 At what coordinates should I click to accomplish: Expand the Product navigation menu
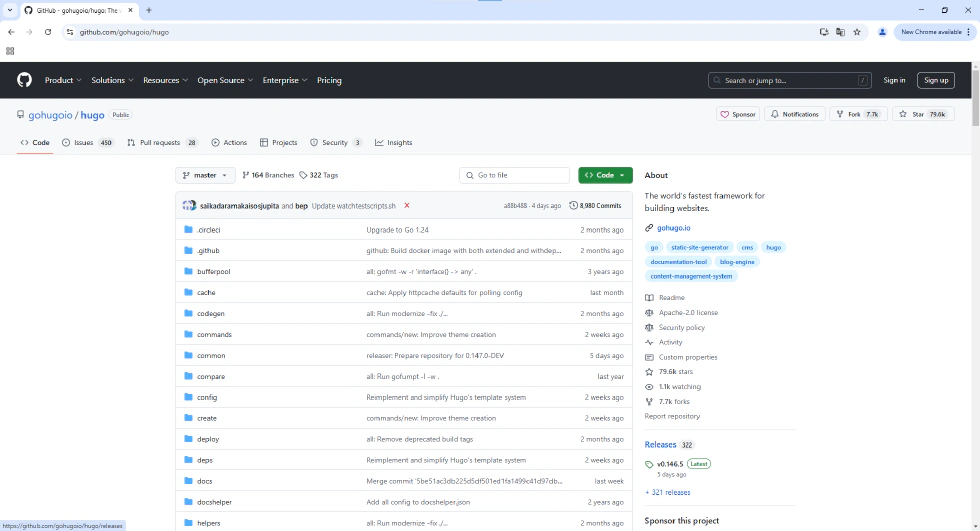[62, 80]
